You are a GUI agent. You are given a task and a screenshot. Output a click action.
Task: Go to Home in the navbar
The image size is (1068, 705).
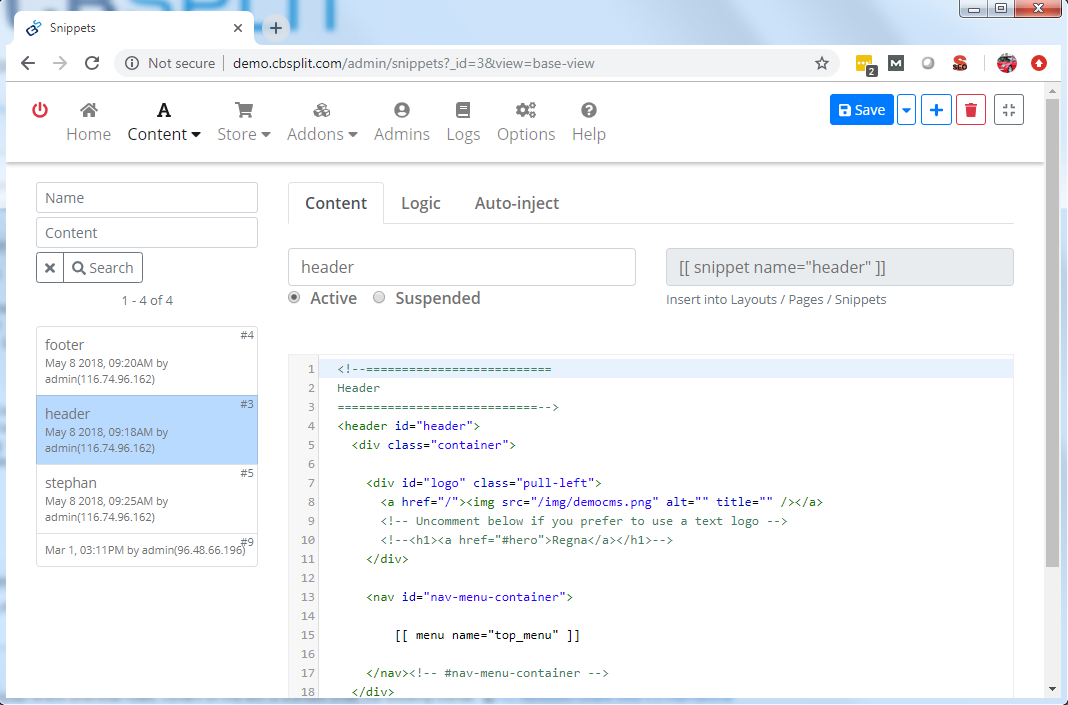[x=88, y=122]
